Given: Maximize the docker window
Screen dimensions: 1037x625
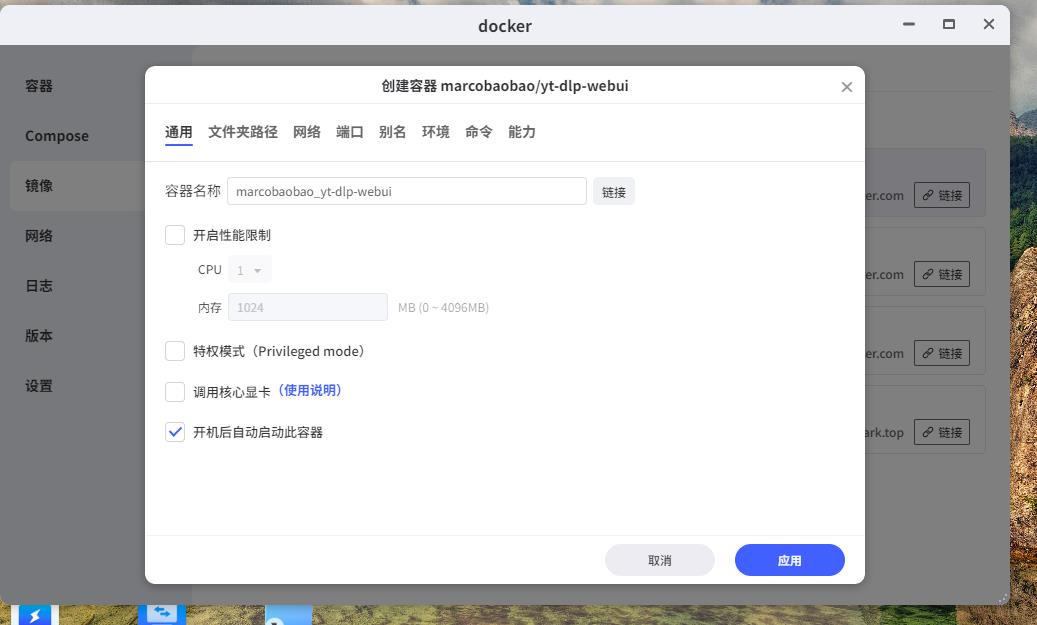Looking at the screenshot, I should click(x=949, y=24).
